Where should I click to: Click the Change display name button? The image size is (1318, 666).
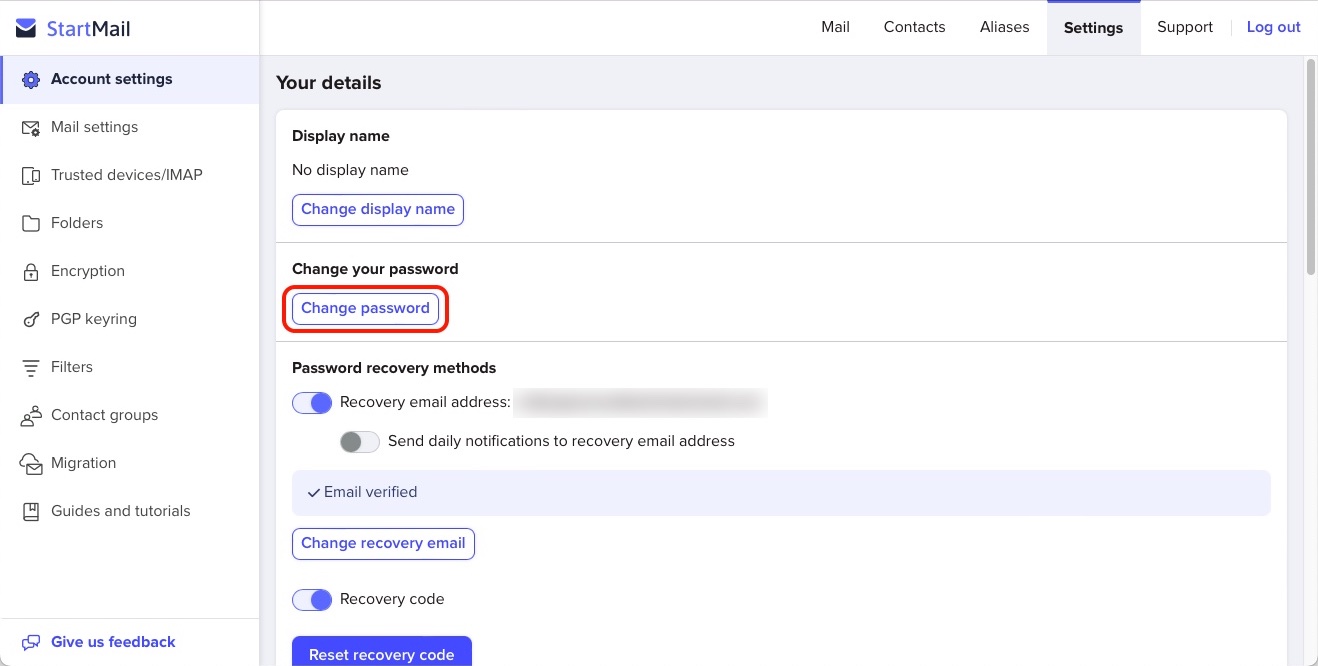(x=378, y=210)
